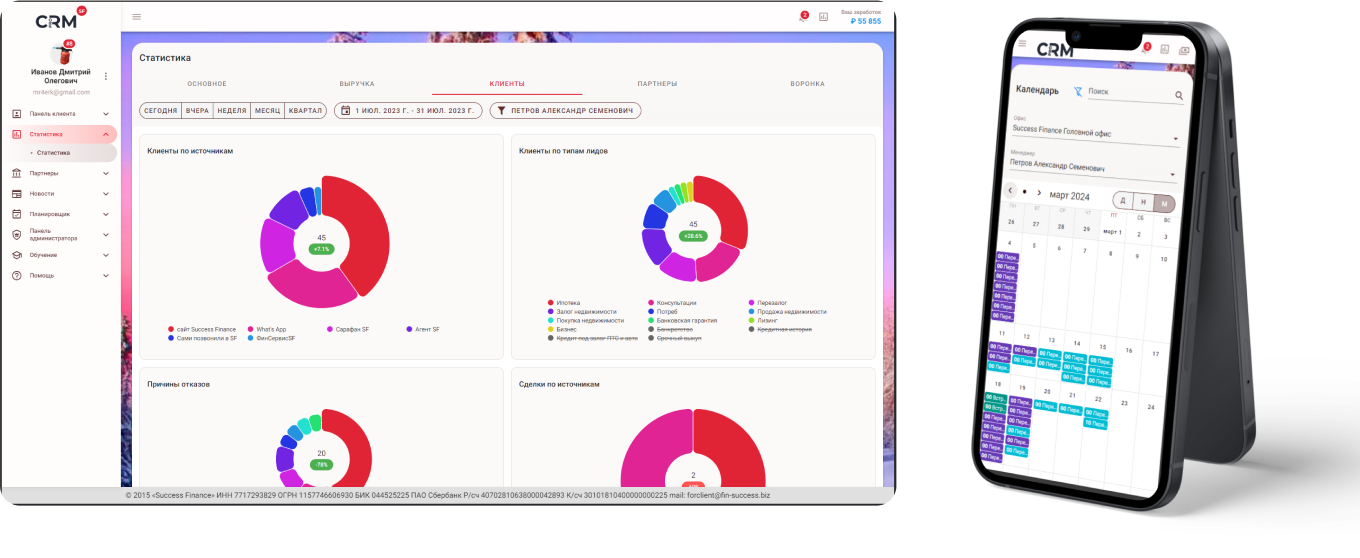Click the calendar icon in the date range button

click(346, 111)
